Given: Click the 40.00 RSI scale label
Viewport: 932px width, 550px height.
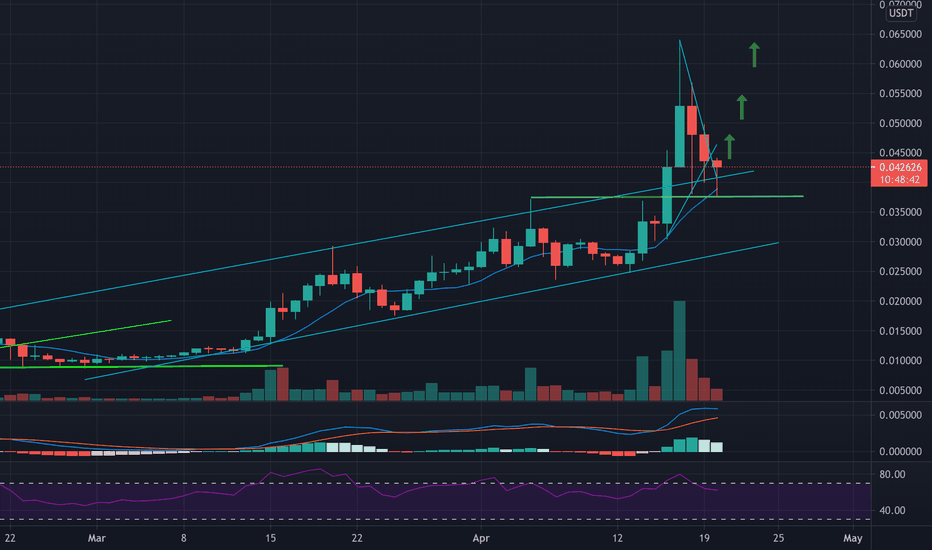Looking at the screenshot, I should [892, 510].
